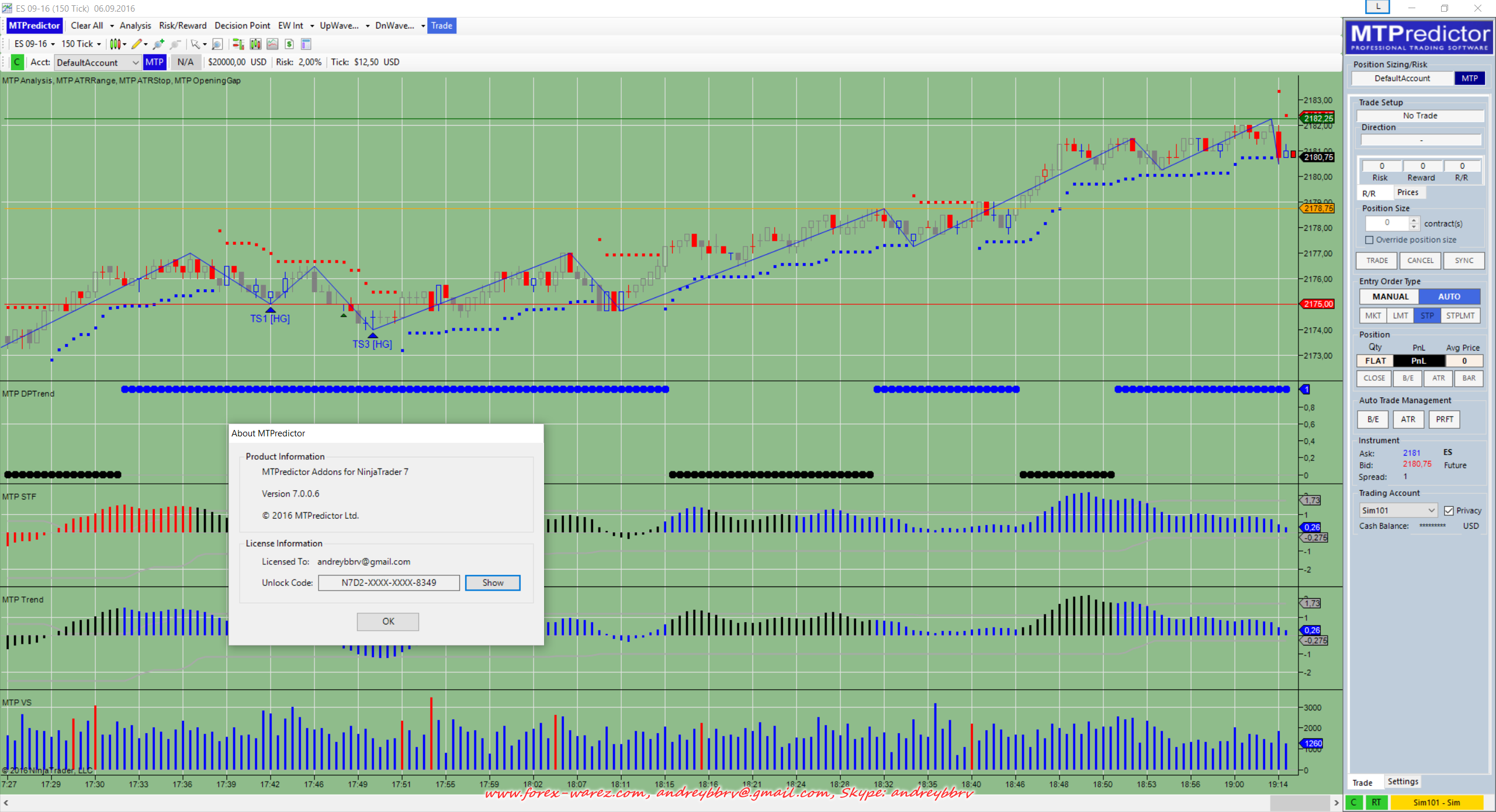
Task: Open the 150 Tick interval dropdown
Action: pos(81,44)
